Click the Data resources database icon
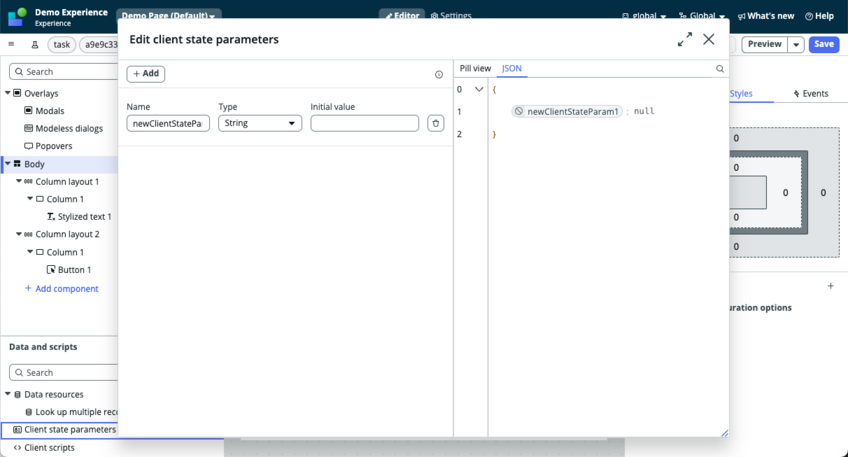The height and width of the screenshot is (457, 848). tap(17, 395)
